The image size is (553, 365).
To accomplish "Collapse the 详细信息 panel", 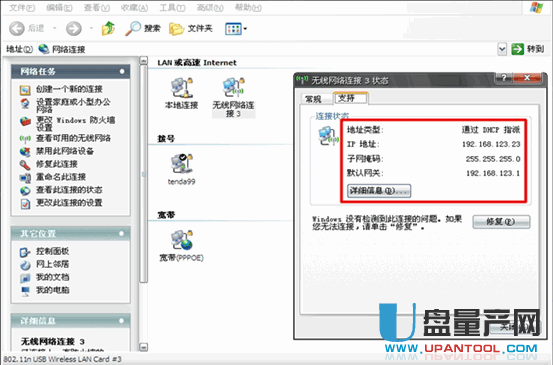I will pos(122,321).
